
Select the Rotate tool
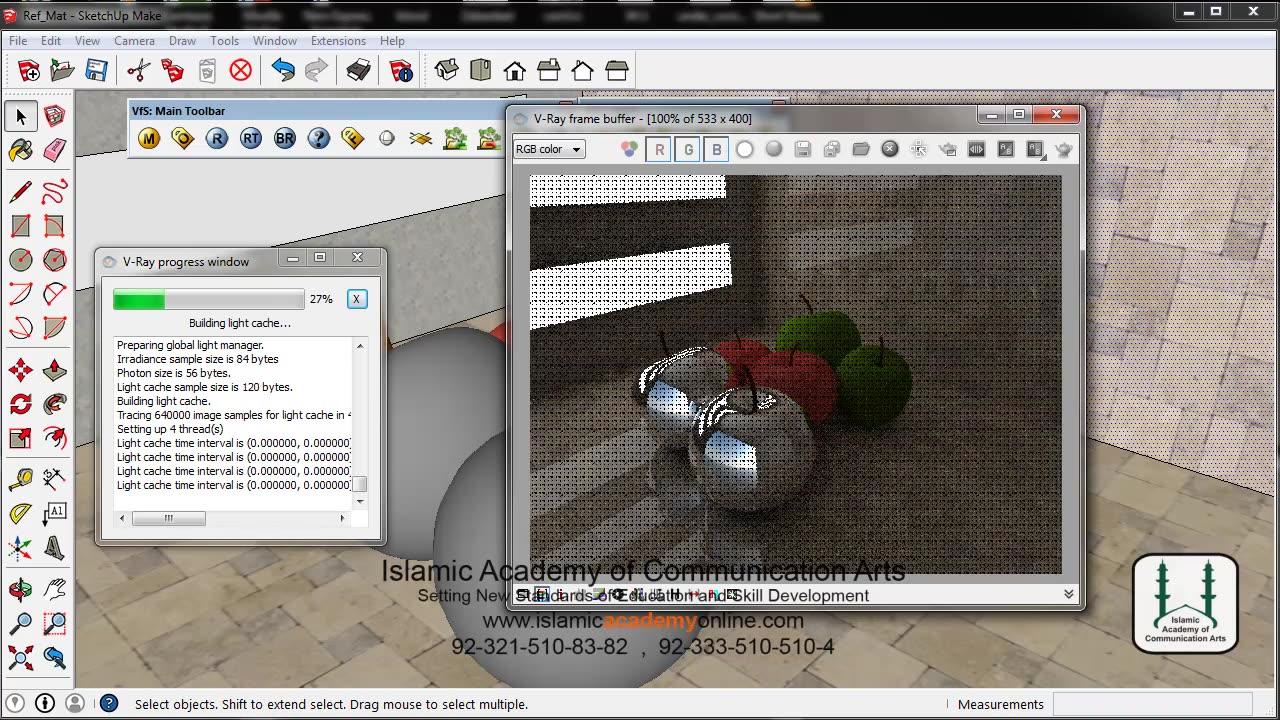pos(21,404)
